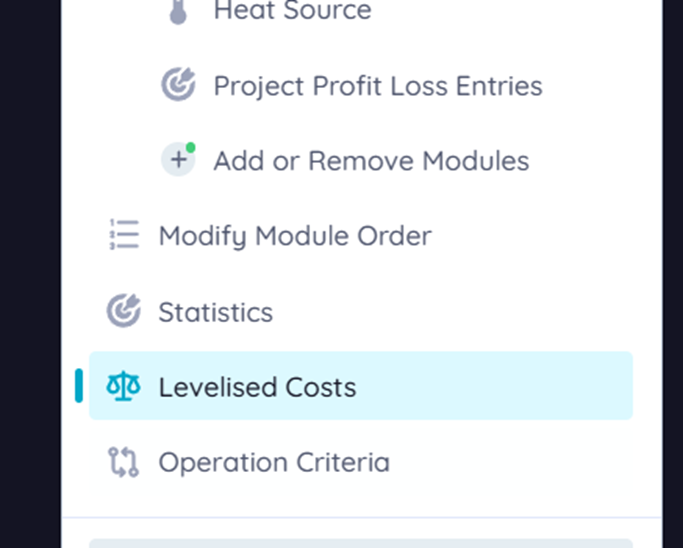Click the green dot badge on the plus icon
The width and height of the screenshot is (683, 548).
pos(190,148)
